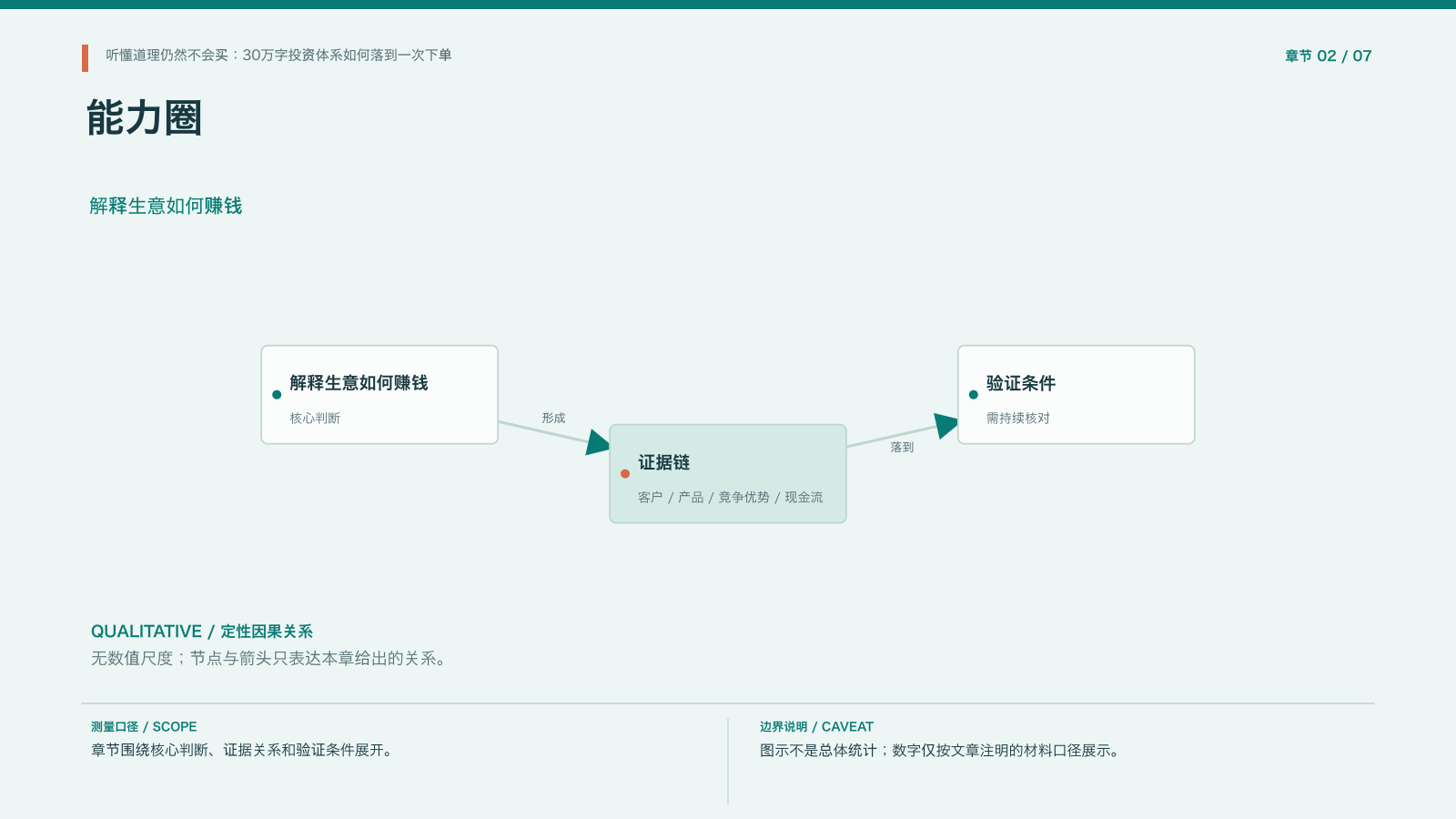Select the text 客户 / 产品 / 竞争优势 / 现金流
This screenshot has width=1456, height=819.
pyautogui.click(x=730, y=498)
